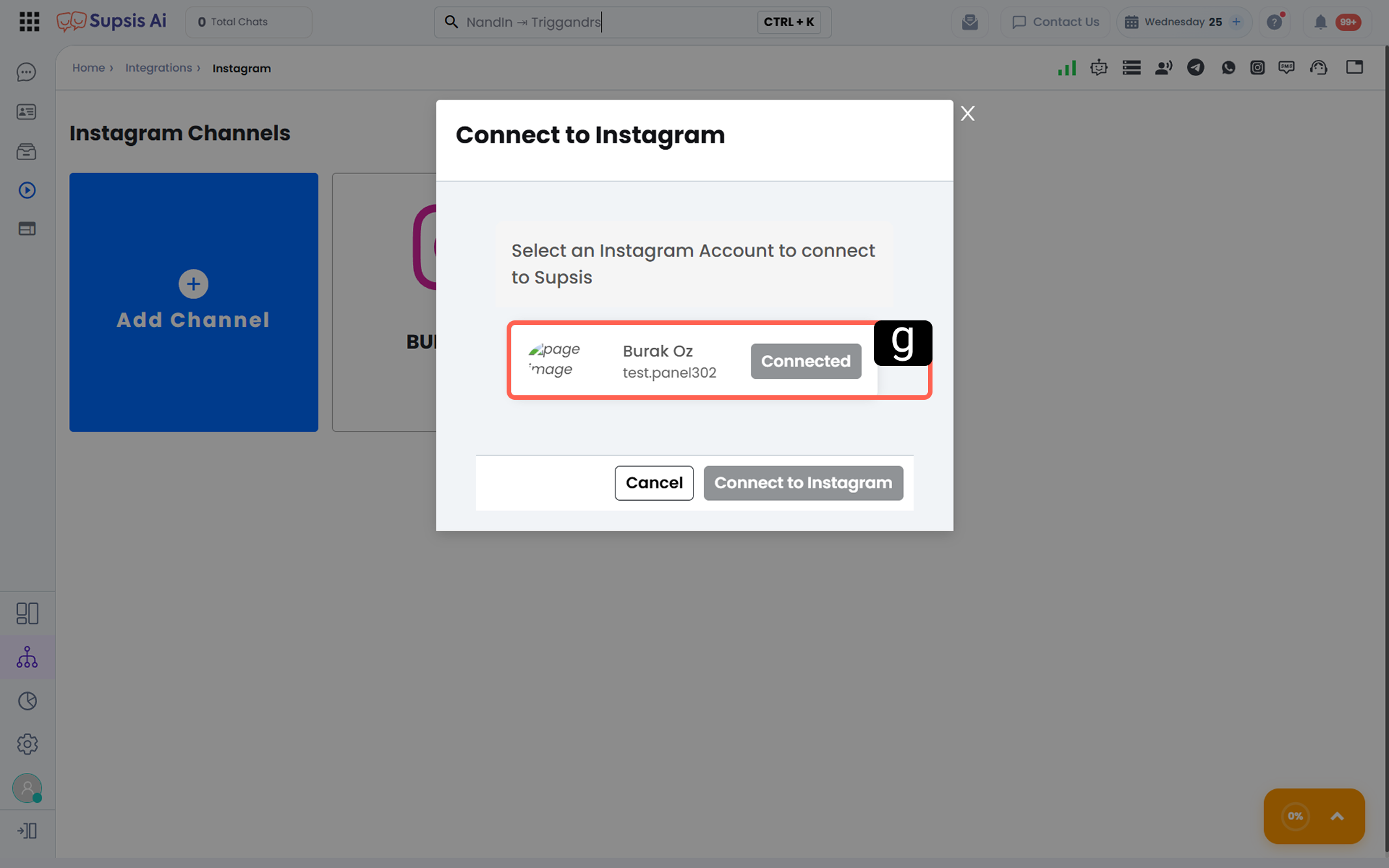
Task: Click the stacked server list icon
Action: pyautogui.click(x=1131, y=68)
